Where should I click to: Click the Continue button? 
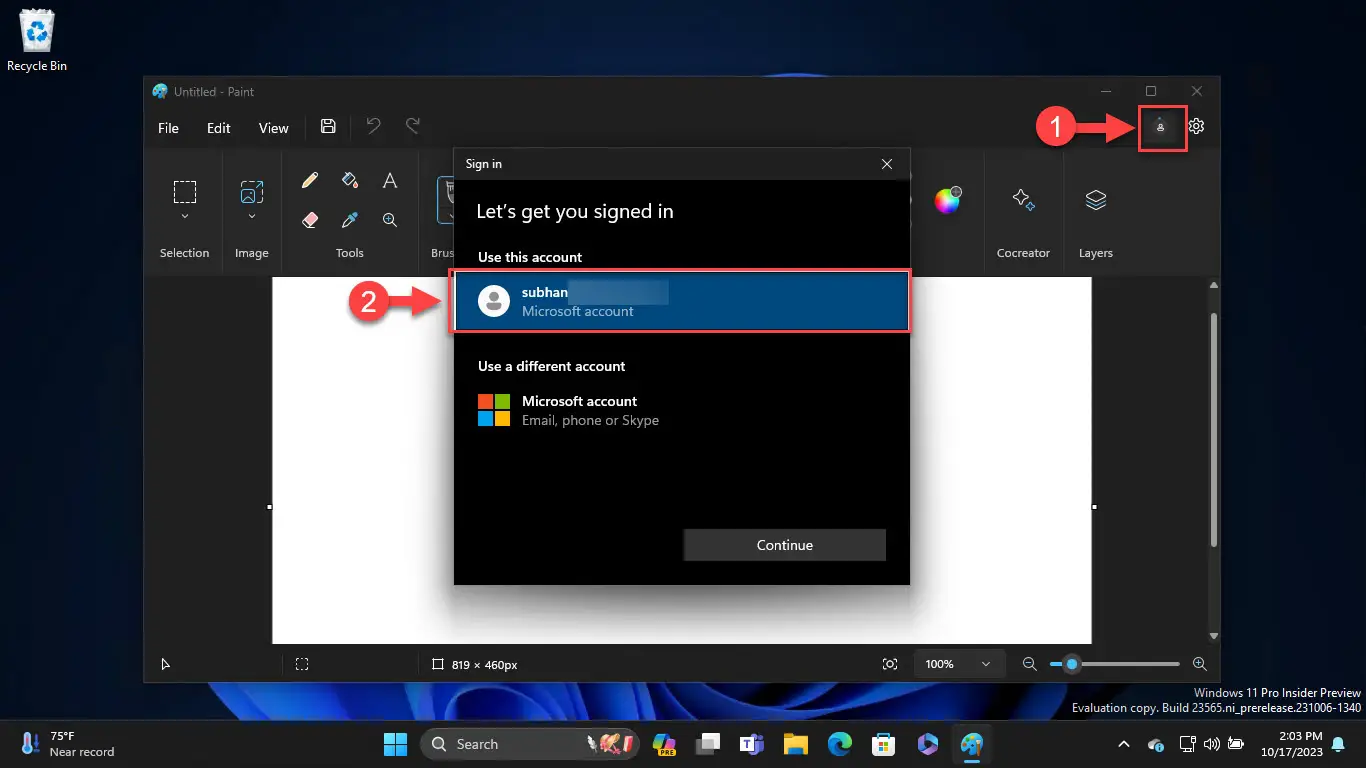click(x=785, y=545)
